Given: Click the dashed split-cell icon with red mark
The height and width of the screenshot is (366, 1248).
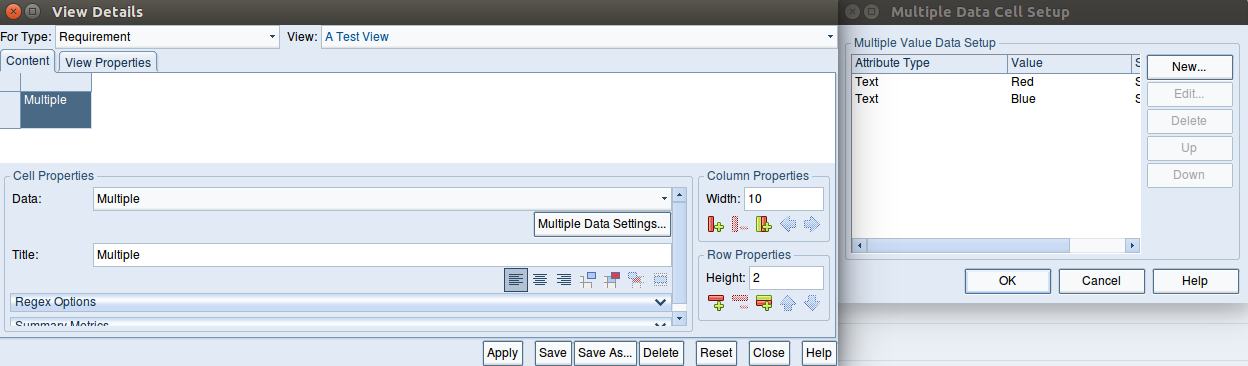Looking at the screenshot, I should click(x=636, y=280).
